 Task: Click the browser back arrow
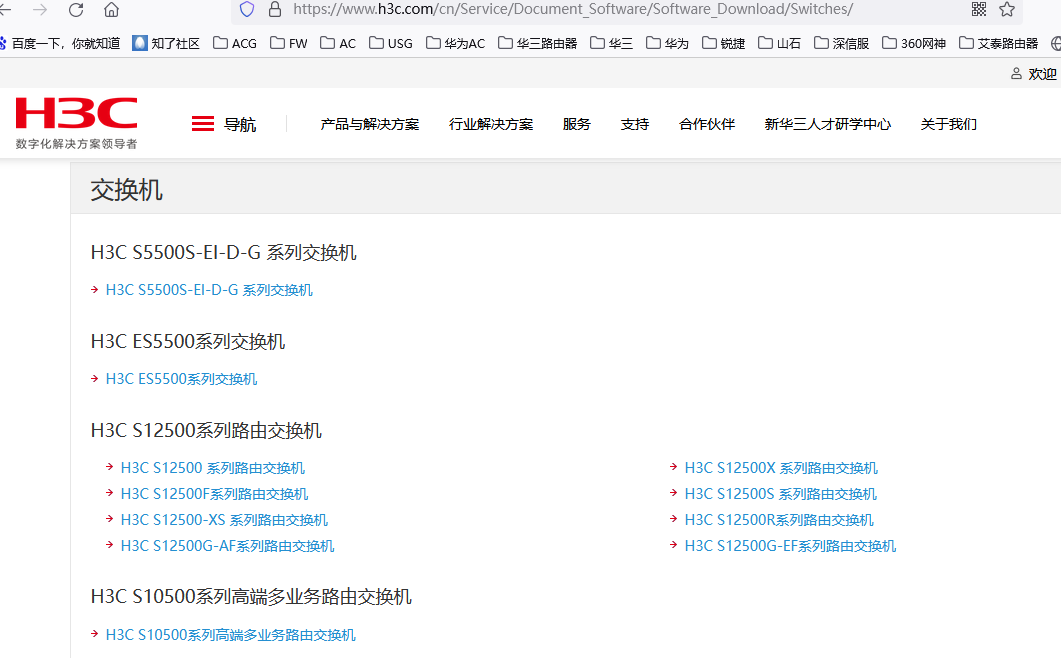tap(5, 9)
